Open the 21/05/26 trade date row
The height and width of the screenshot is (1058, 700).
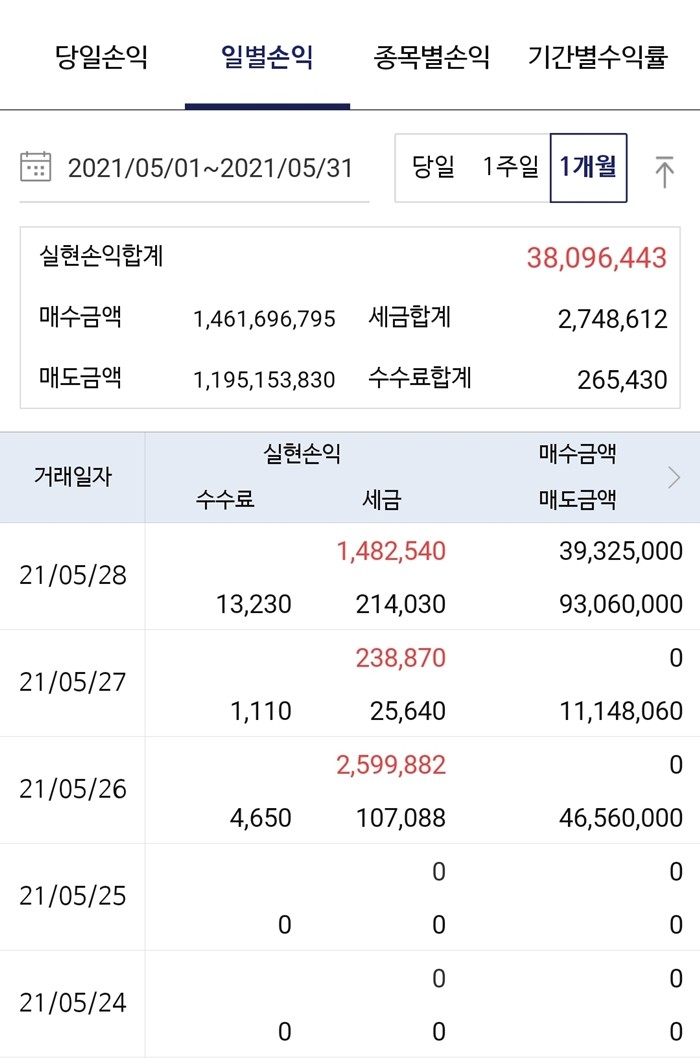click(x=350, y=789)
